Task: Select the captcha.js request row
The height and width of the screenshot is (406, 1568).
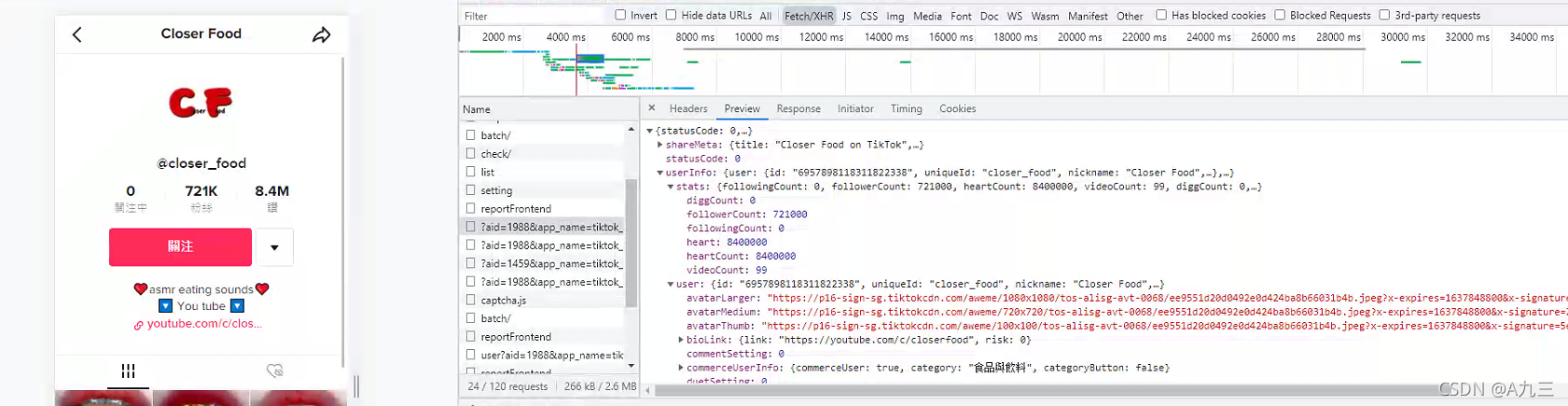Action: 543,301
